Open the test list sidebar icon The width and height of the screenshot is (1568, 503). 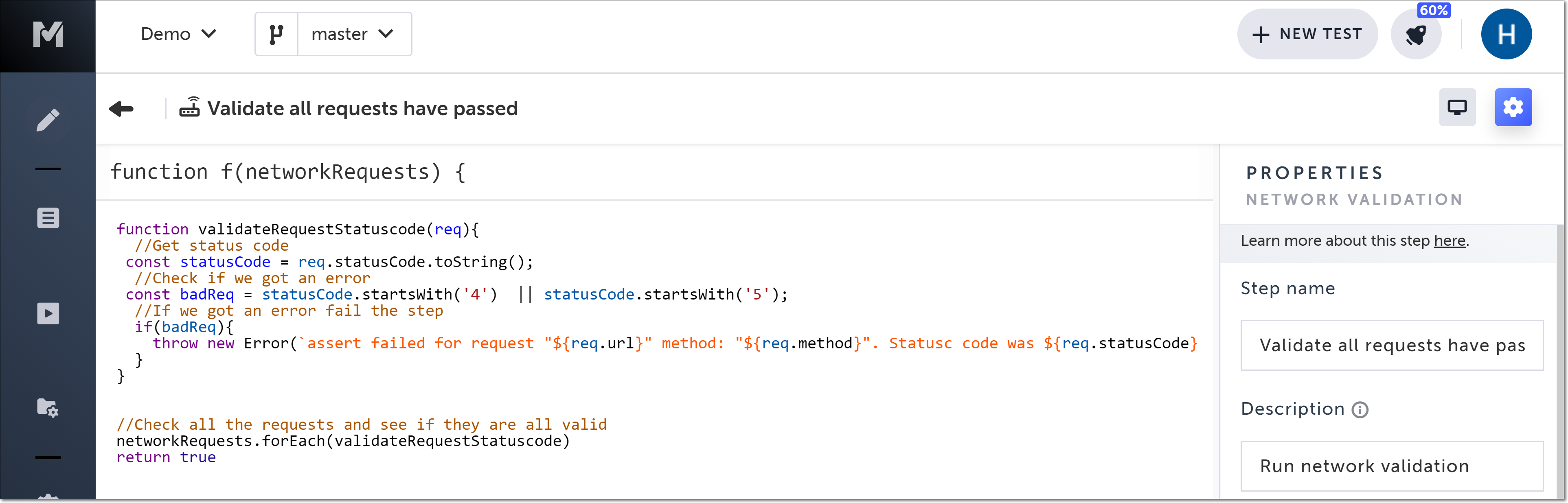pos(48,218)
